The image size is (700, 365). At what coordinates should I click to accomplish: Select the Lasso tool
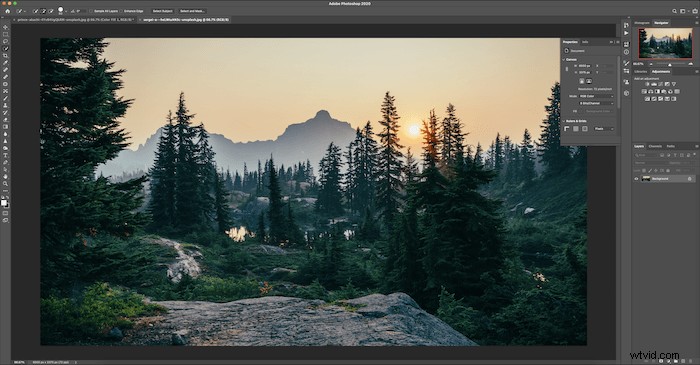tap(5, 41)
